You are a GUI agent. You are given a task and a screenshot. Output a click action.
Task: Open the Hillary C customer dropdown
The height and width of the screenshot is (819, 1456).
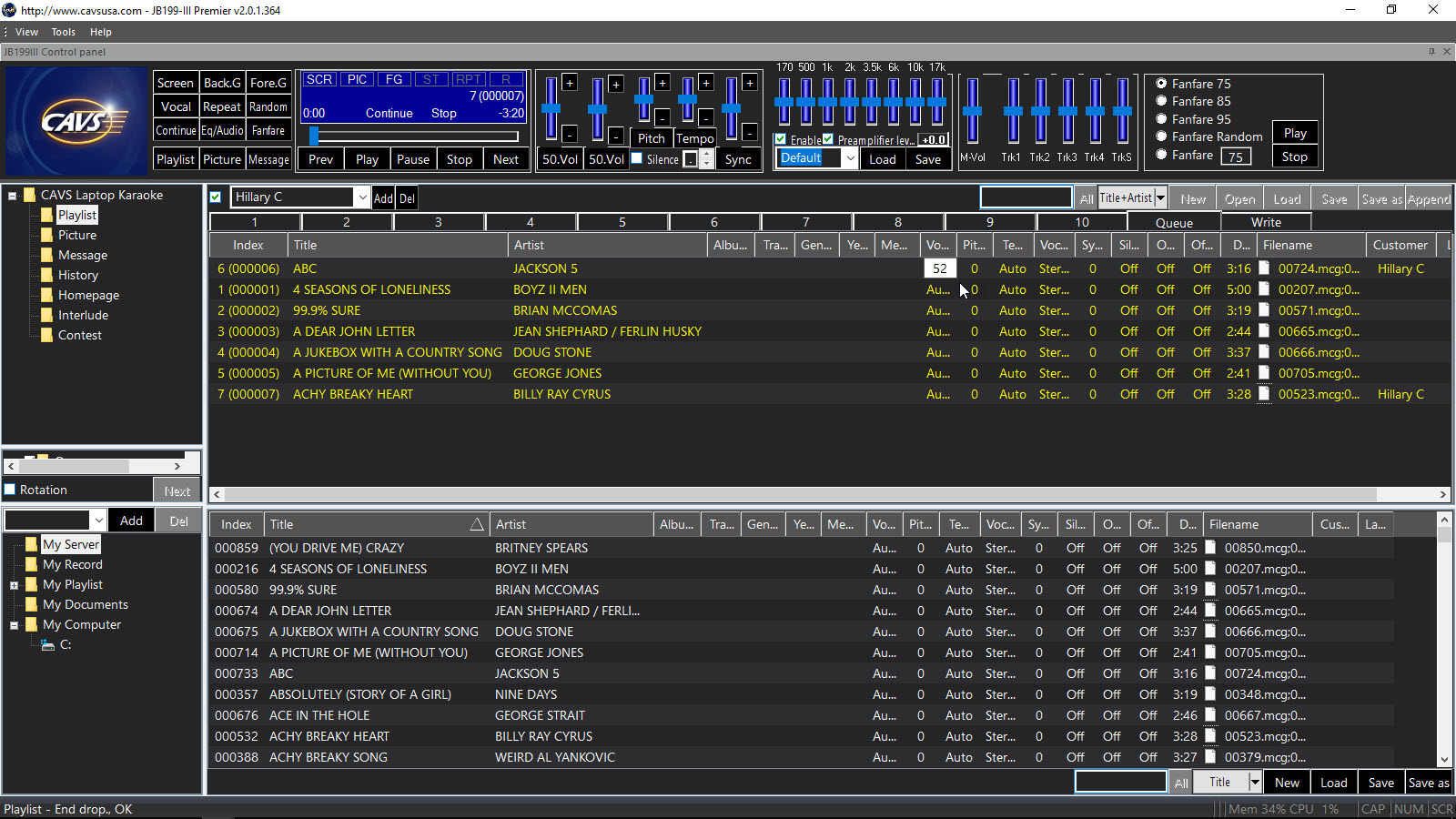pos(362,197)
